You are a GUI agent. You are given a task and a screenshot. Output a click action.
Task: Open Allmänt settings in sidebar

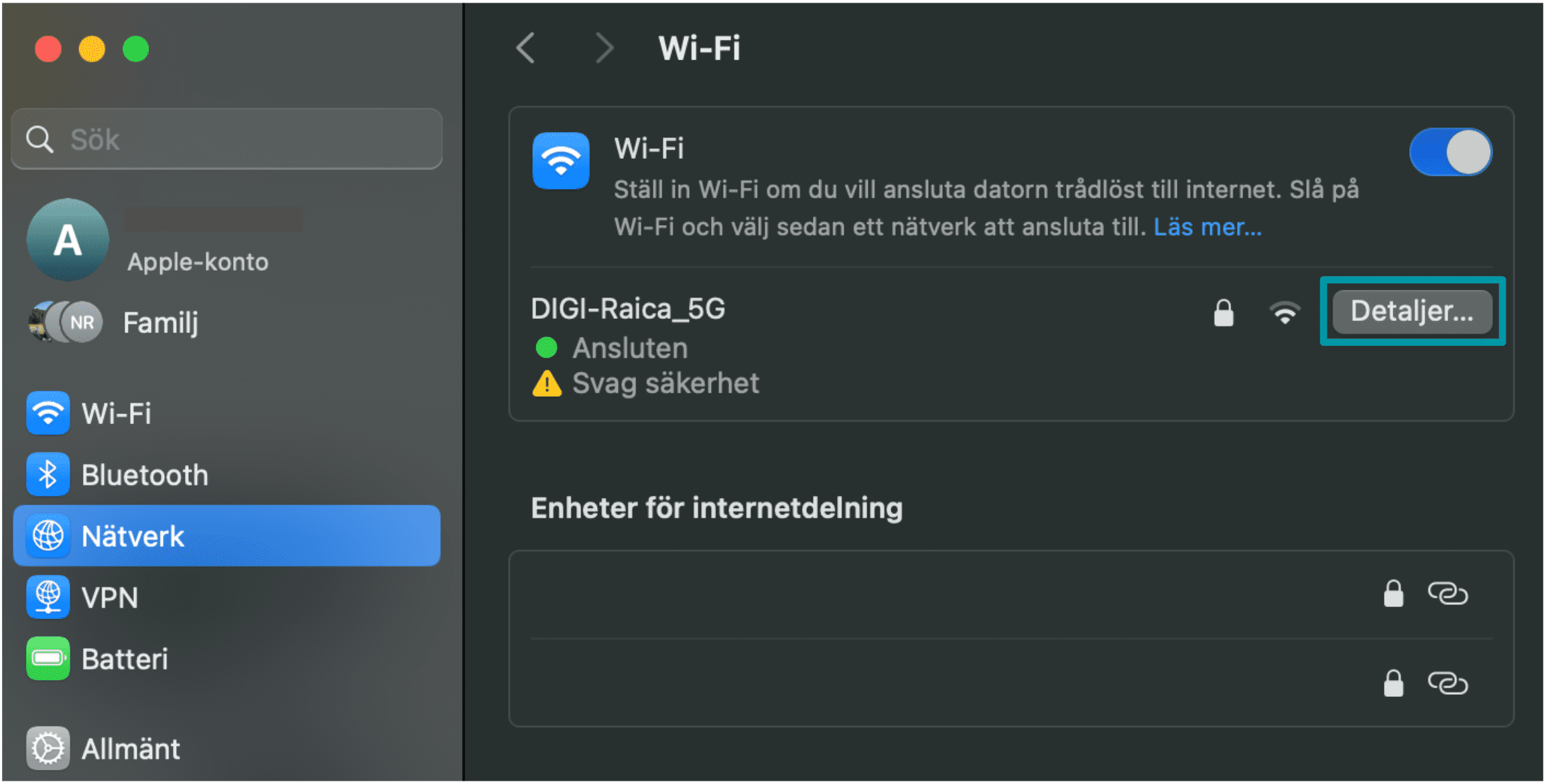(227, 748)
